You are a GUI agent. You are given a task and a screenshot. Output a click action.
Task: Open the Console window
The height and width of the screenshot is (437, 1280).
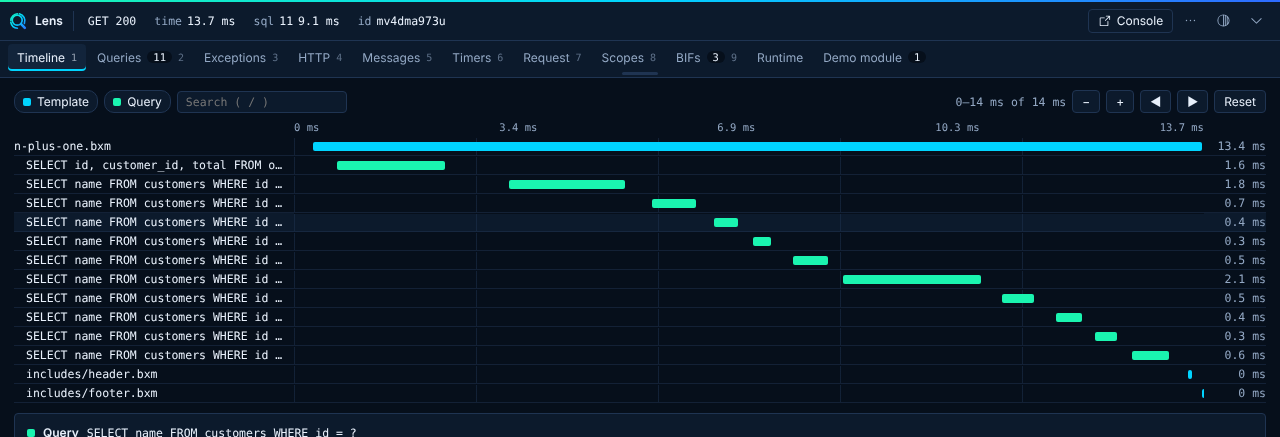pos(1130,21)
